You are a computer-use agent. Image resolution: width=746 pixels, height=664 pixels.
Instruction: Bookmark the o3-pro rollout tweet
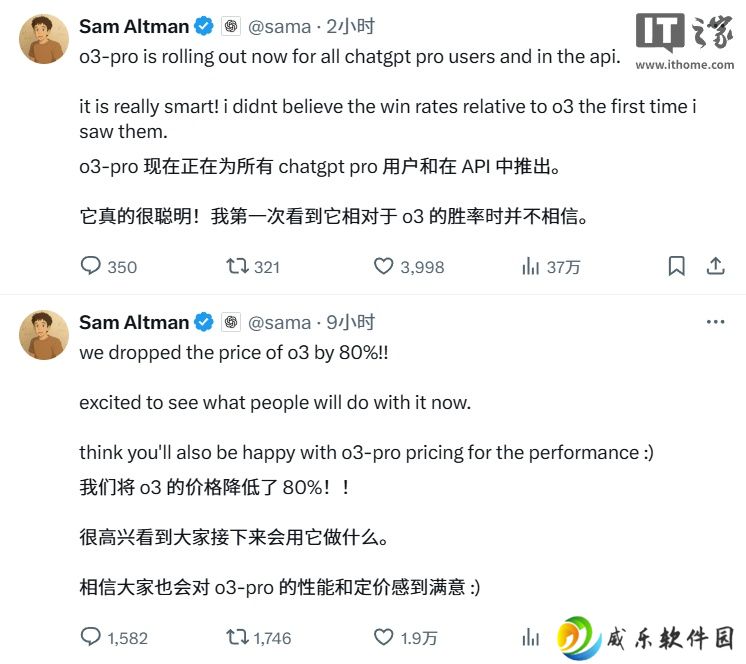click(677, 266)
